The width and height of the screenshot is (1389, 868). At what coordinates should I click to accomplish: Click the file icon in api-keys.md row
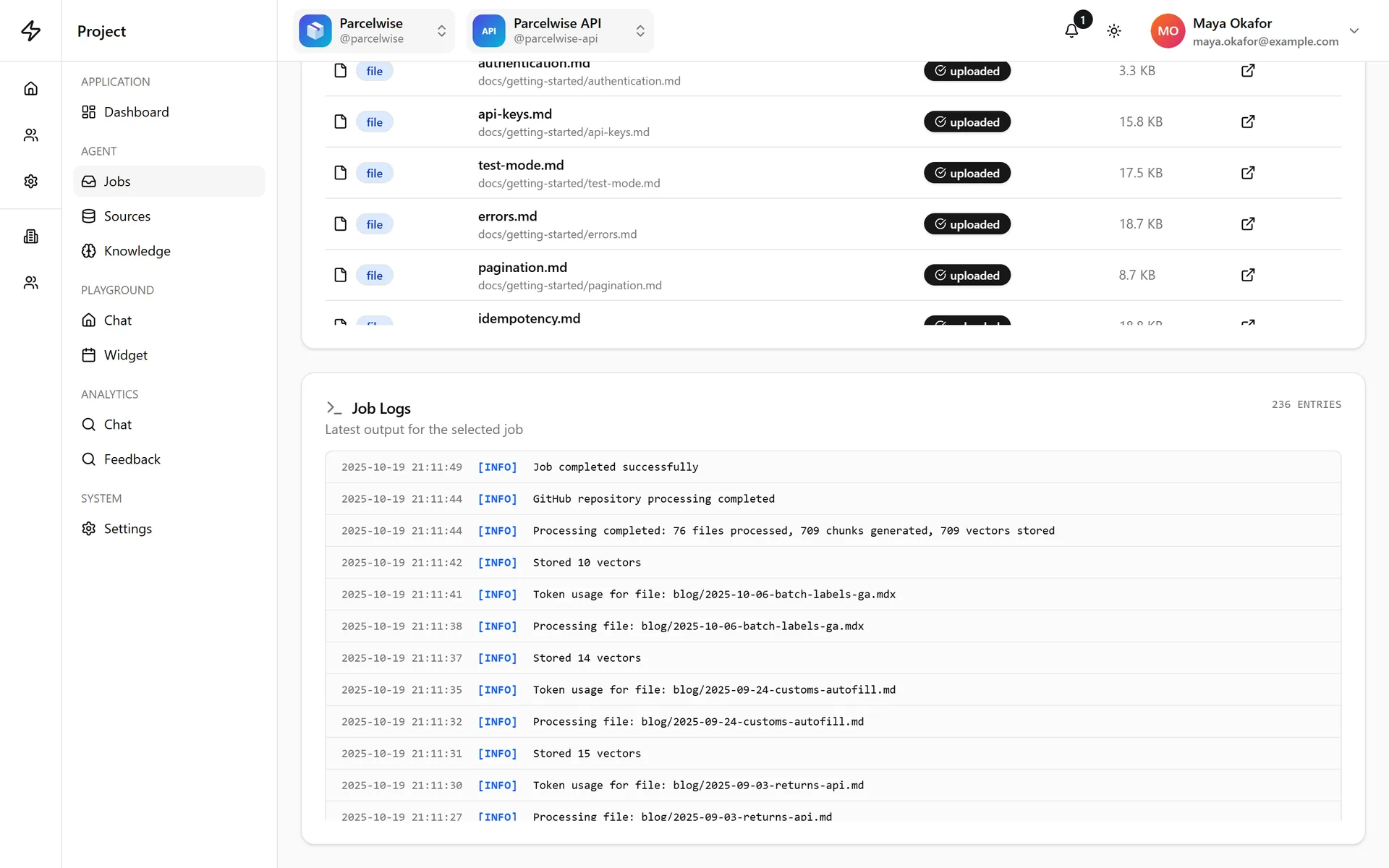(x=340, y=122)
